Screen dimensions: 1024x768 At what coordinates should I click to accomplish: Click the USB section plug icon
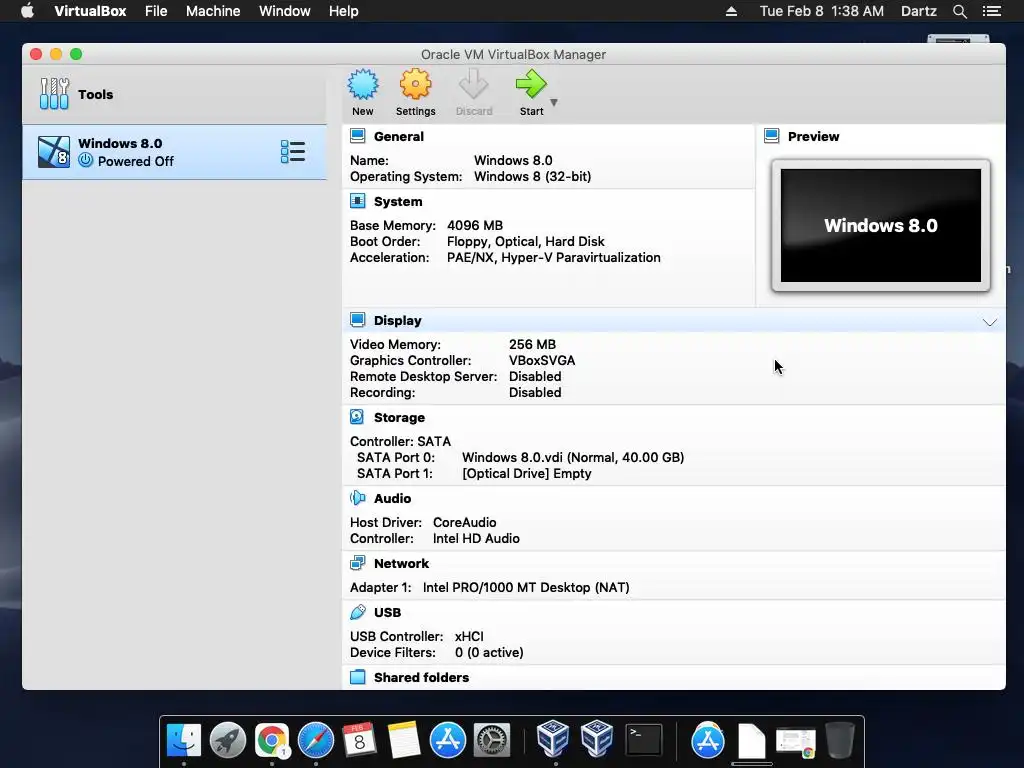click(x=357, y=612)
